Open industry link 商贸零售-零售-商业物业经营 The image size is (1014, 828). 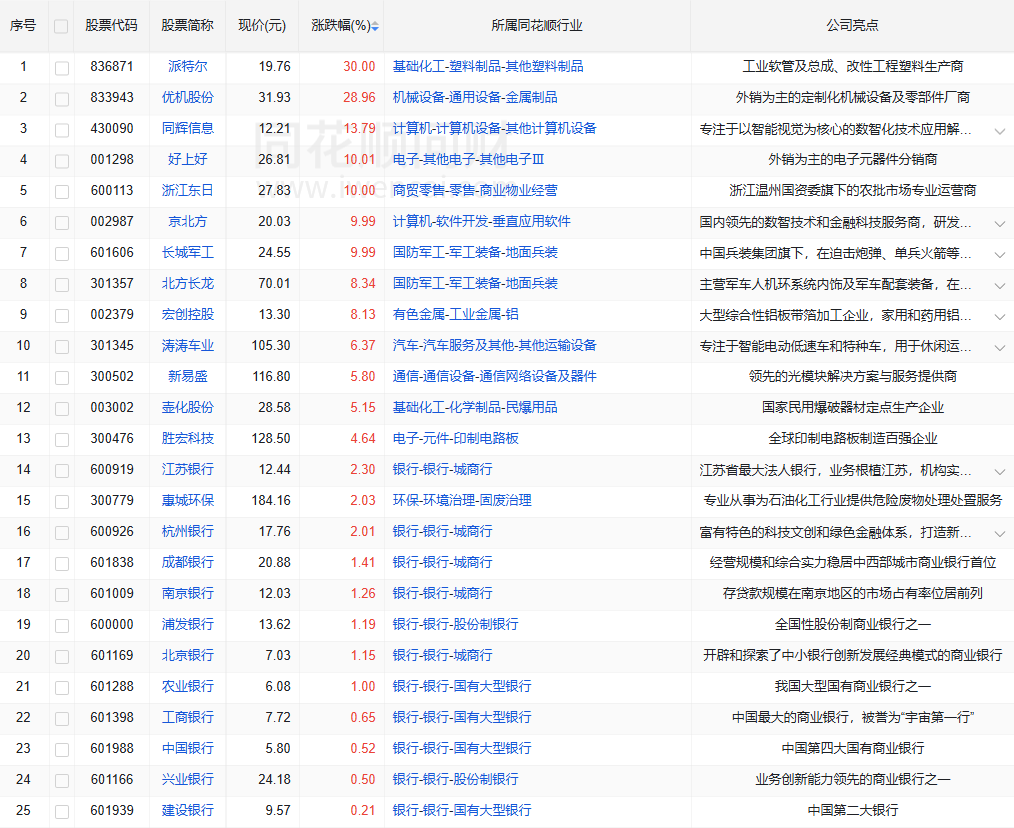coord(475,190)
